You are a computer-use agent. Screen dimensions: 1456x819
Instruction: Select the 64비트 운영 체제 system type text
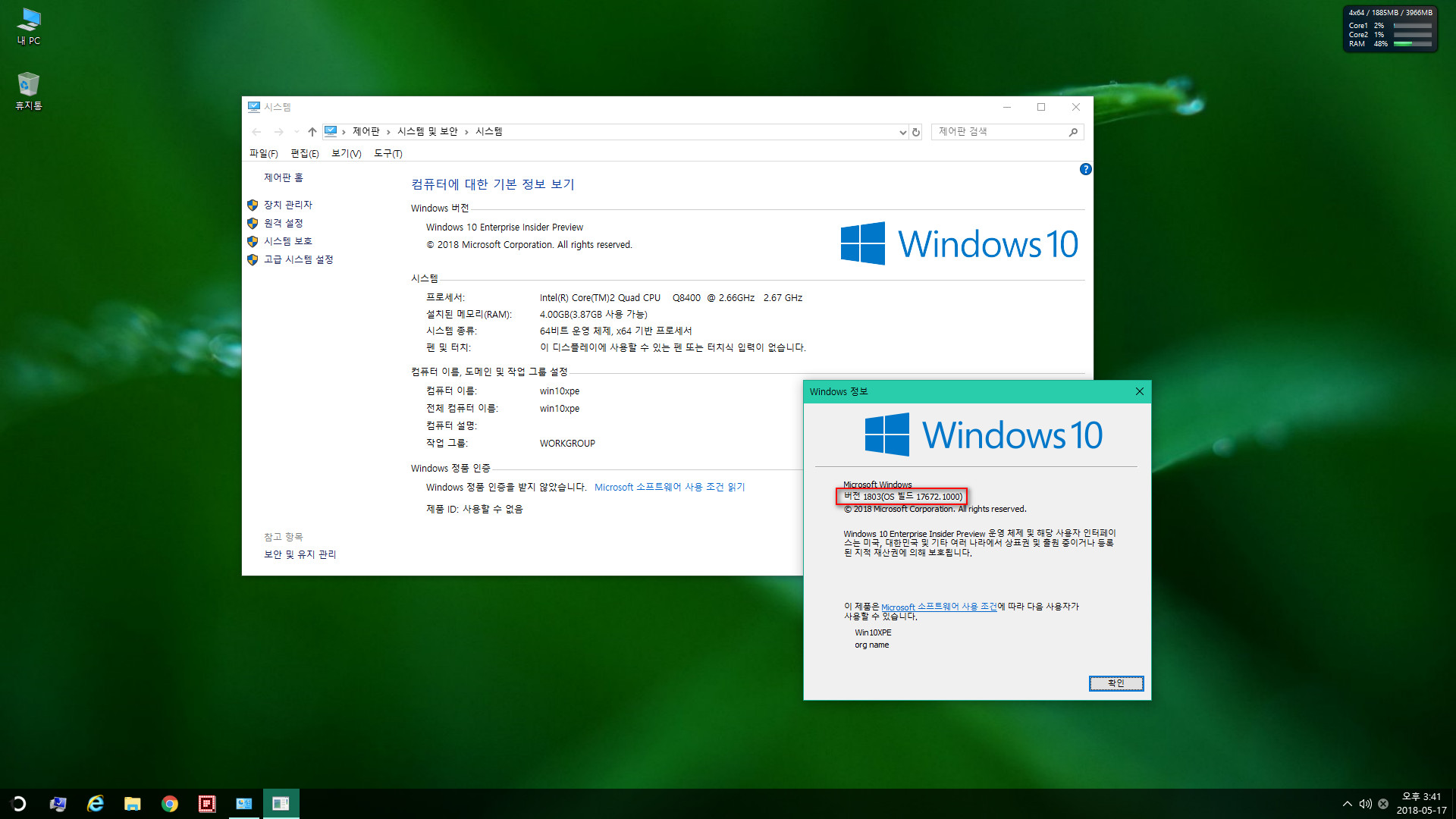click(x=616, y=331)
